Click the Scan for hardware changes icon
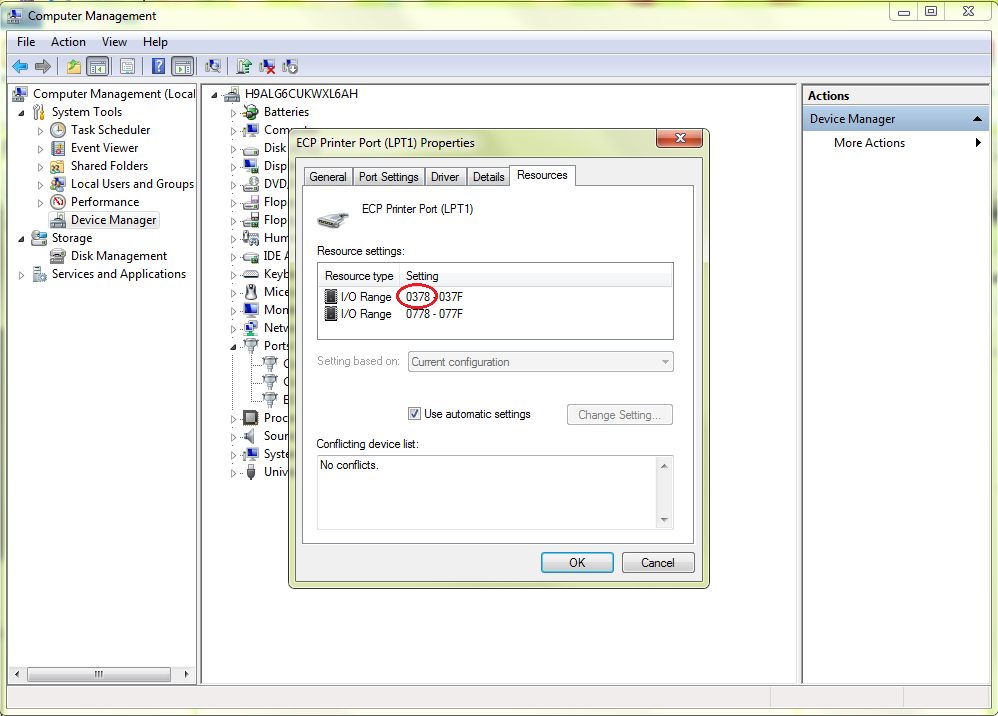Image resolution: width=998 pixels, height=716 pixels. [213, 67]
